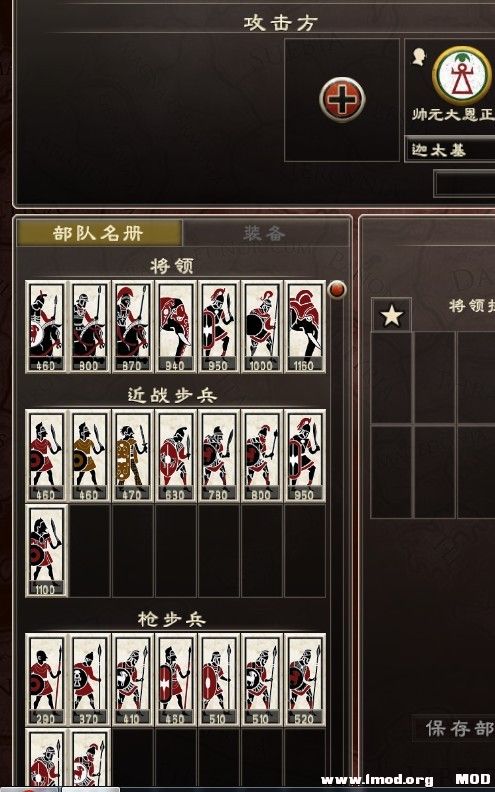This screenshot has height=792, width=495.
Task: Select the melee infantry card costing 780
Action: coord(218,456)
